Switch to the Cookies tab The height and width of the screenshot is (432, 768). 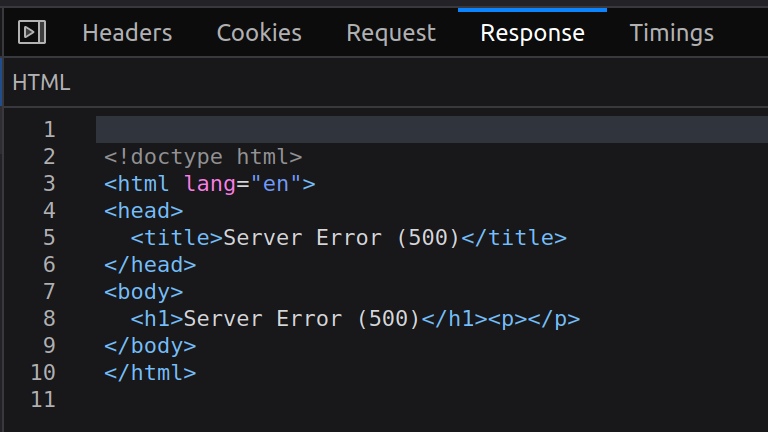[259, 33]
